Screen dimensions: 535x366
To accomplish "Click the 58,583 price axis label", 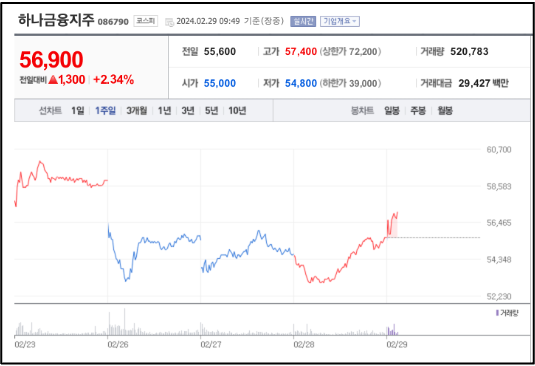I will (499, 186).
